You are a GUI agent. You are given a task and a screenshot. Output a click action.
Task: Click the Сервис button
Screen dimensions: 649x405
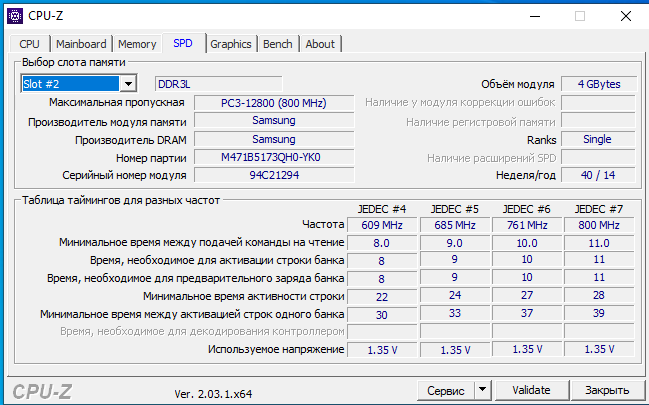pyautogui.click(x=445, y=389)
